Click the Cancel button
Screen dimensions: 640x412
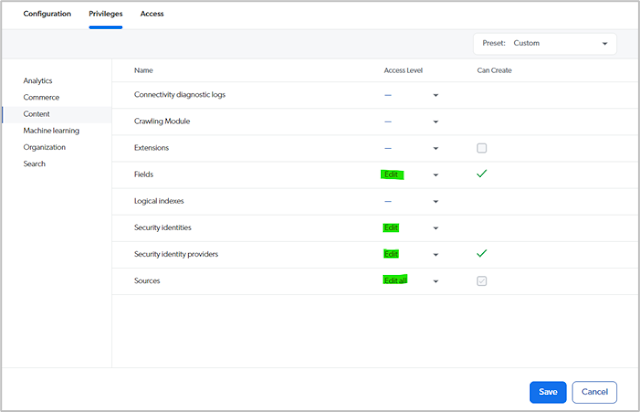coord(594,392)
